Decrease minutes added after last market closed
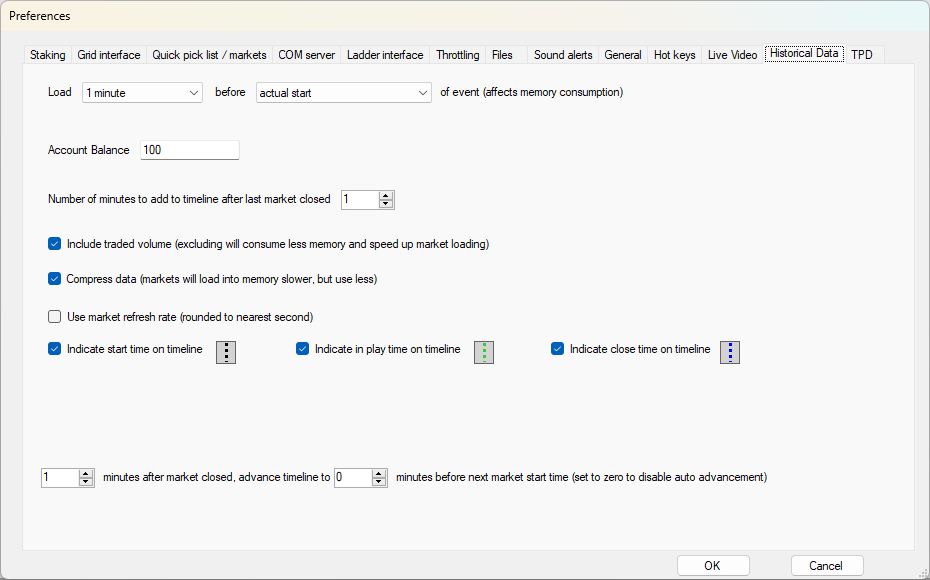The image size is (930, 580). (386, 204)
